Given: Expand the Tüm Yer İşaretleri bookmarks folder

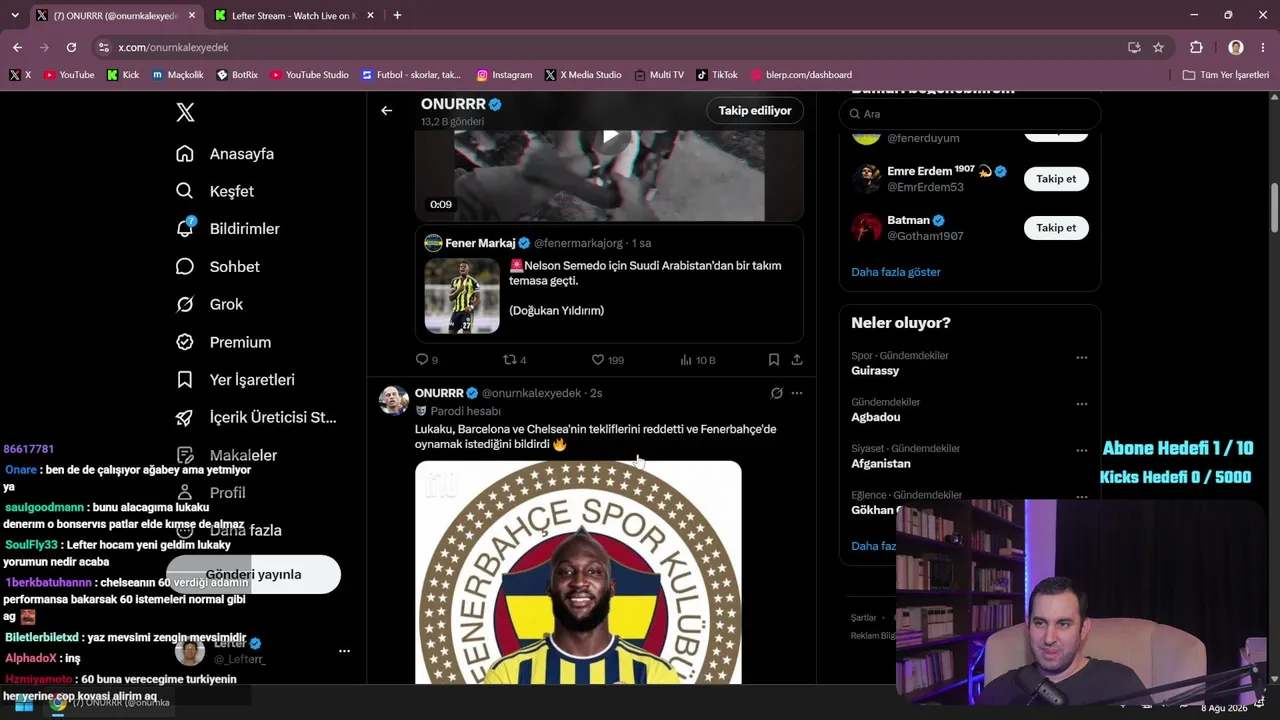Looking at the screenshot, I should click(x=1226, y=75).
